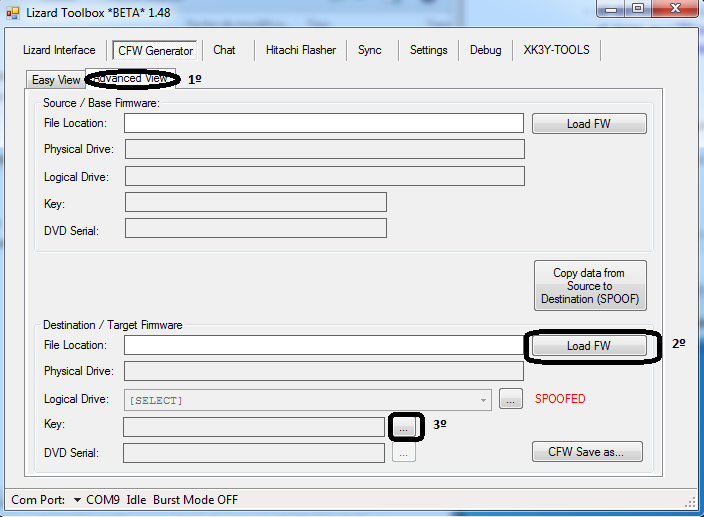This screenshot has width=704, height=517.
Task: Click the Burst Mode OFF status text
Action: point(195,500)
